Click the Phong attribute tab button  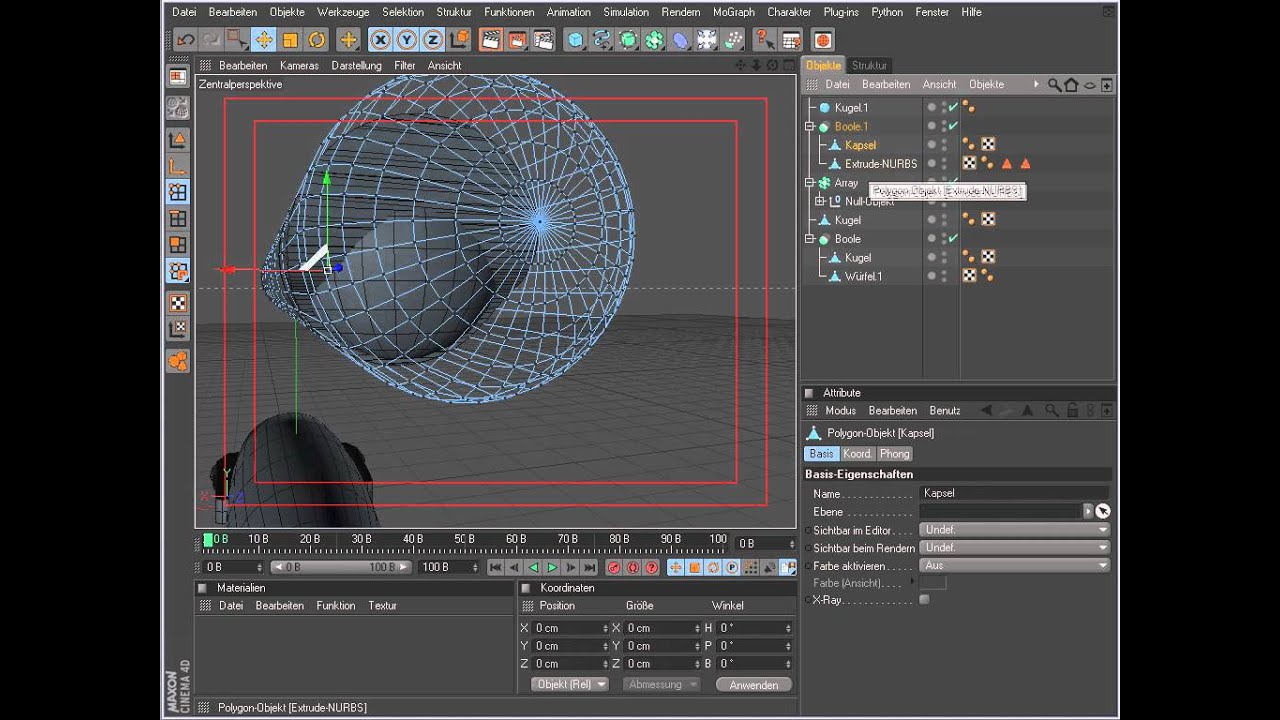[x=894, y=454]
